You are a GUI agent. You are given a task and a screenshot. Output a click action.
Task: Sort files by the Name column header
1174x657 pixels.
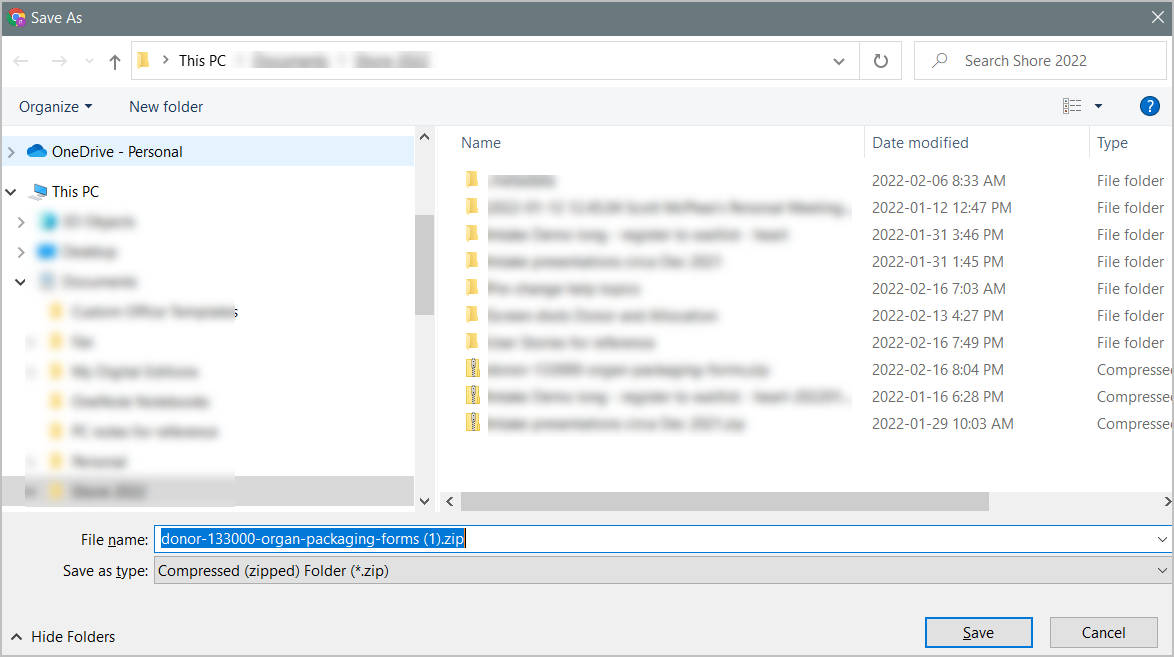click(x=481, y=143)
